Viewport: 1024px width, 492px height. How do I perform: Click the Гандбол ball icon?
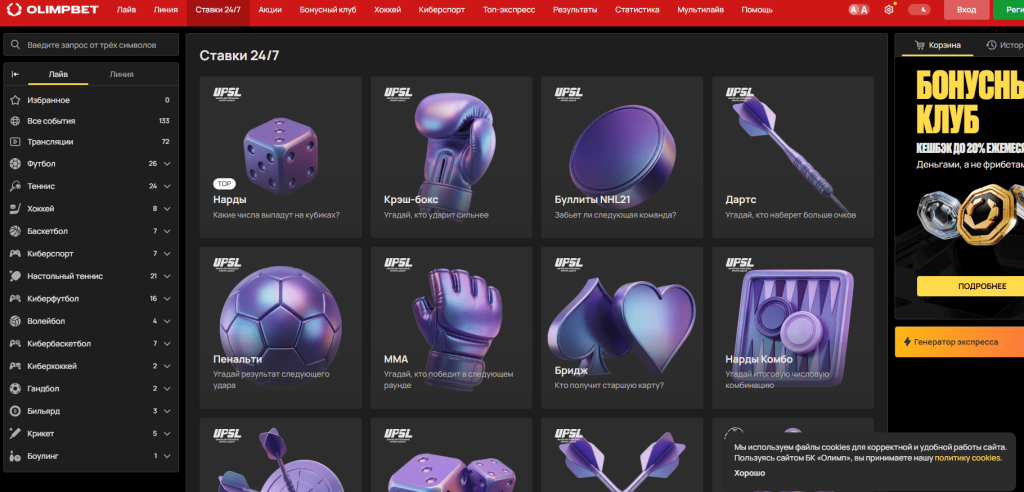click(x=16, y=389)
